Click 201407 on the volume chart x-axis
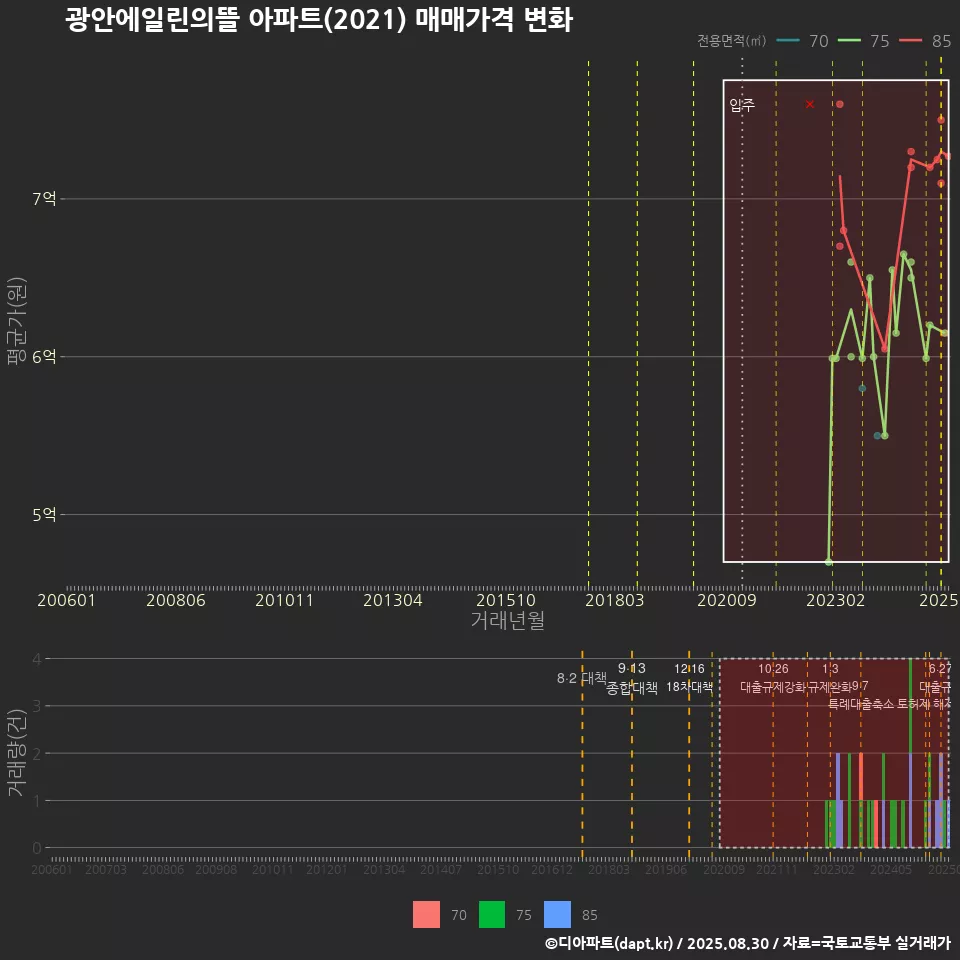960x960 pixels. click(441, 869)
